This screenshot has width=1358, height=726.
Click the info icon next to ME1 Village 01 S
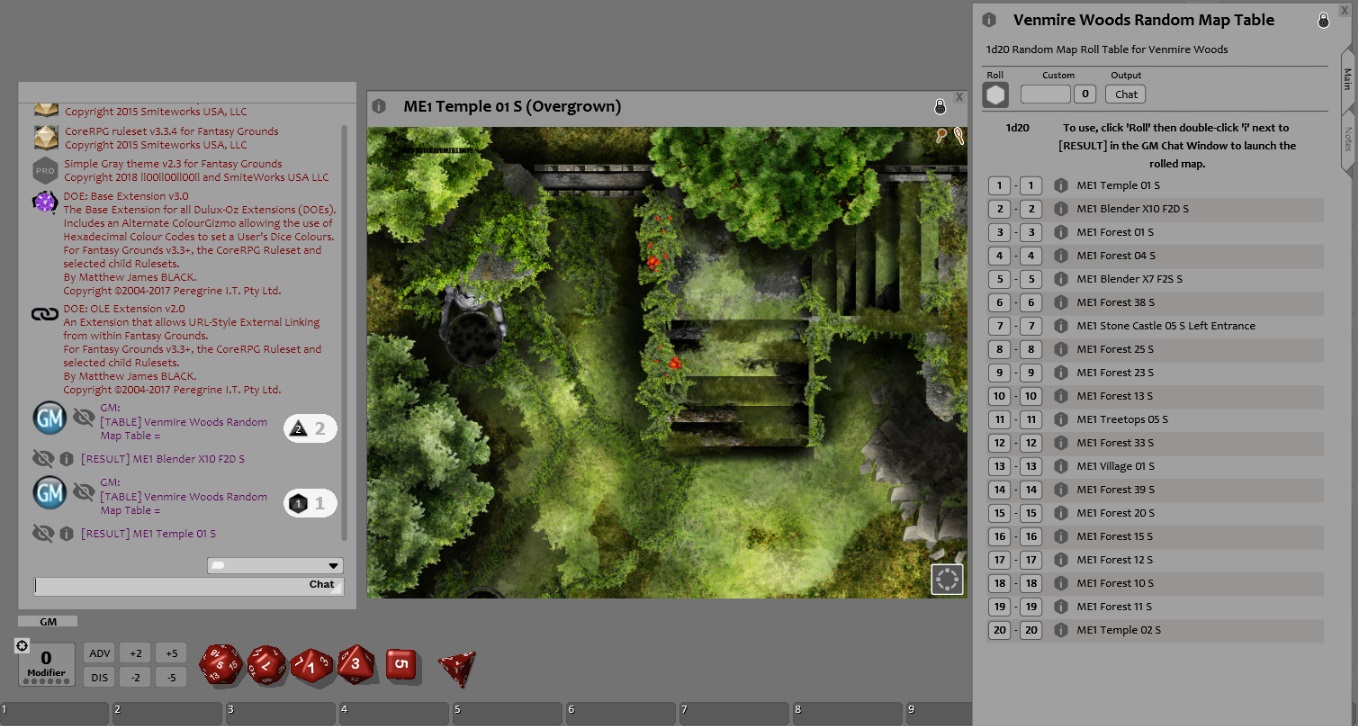[x=1061, y=465]
